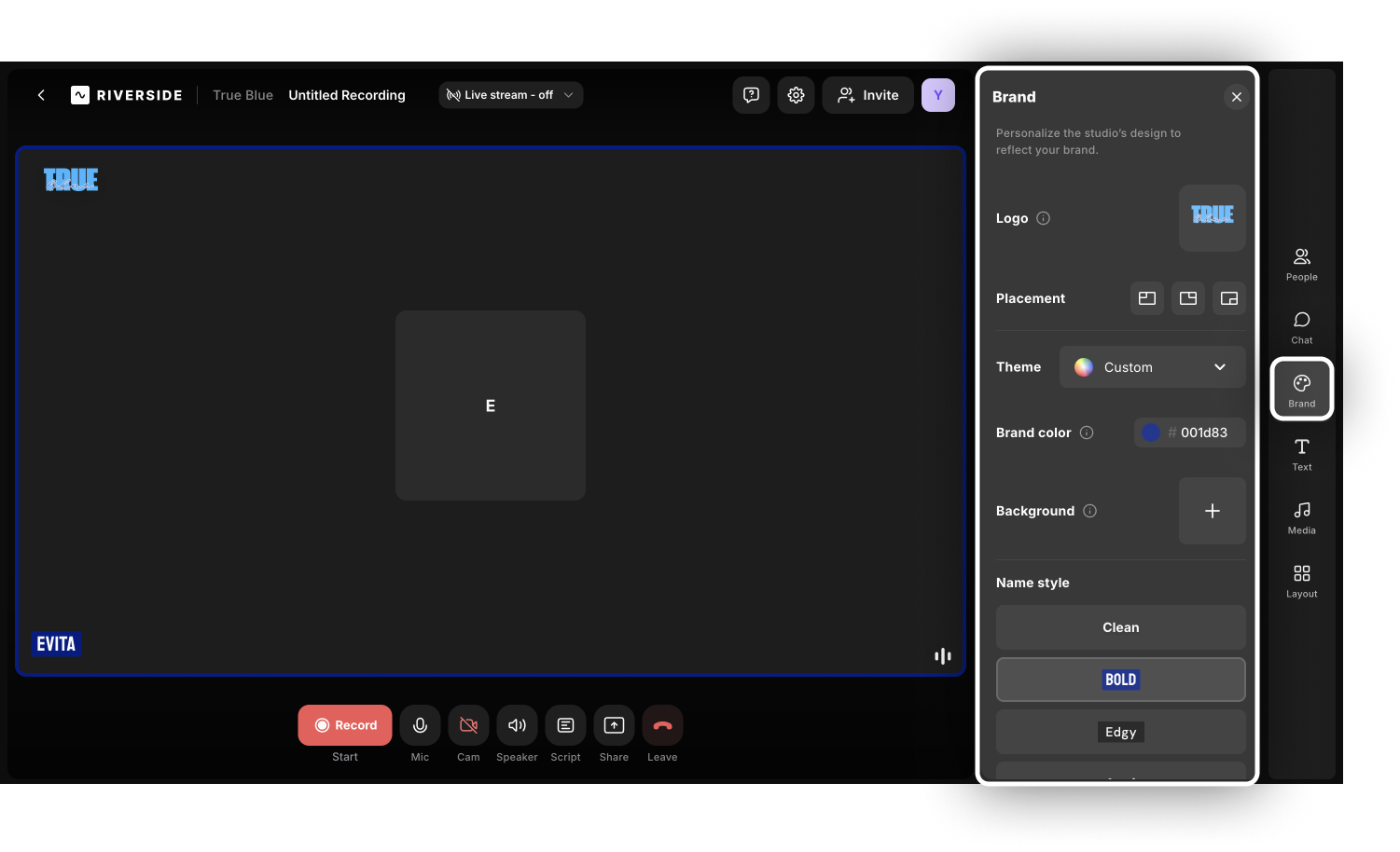Click the Share screen icon
Viewport: 1400px width, 852px height.
[x=614, y=725]
